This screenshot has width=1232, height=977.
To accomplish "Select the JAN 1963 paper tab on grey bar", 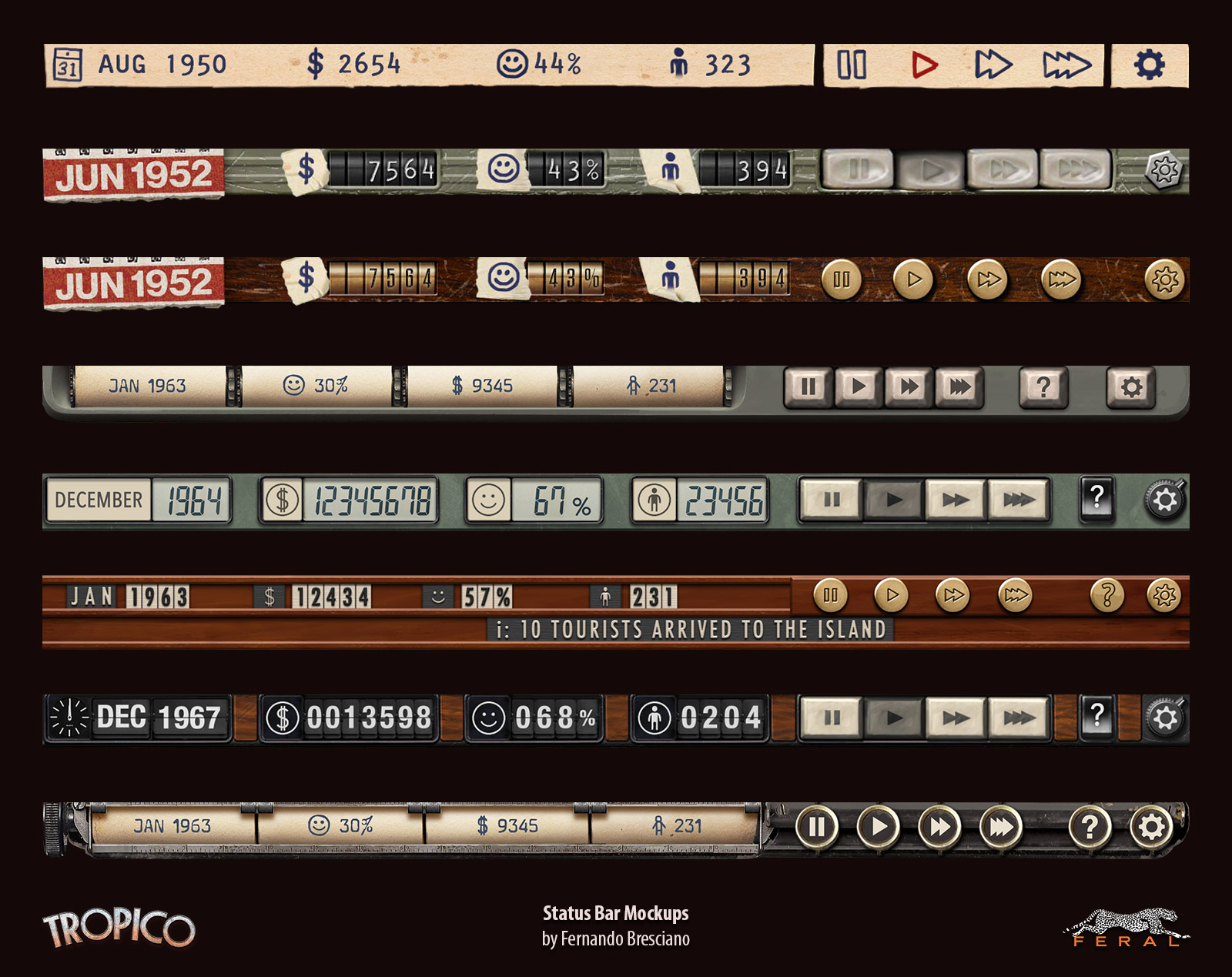I will pyautogui.click(x=148, y=386).
